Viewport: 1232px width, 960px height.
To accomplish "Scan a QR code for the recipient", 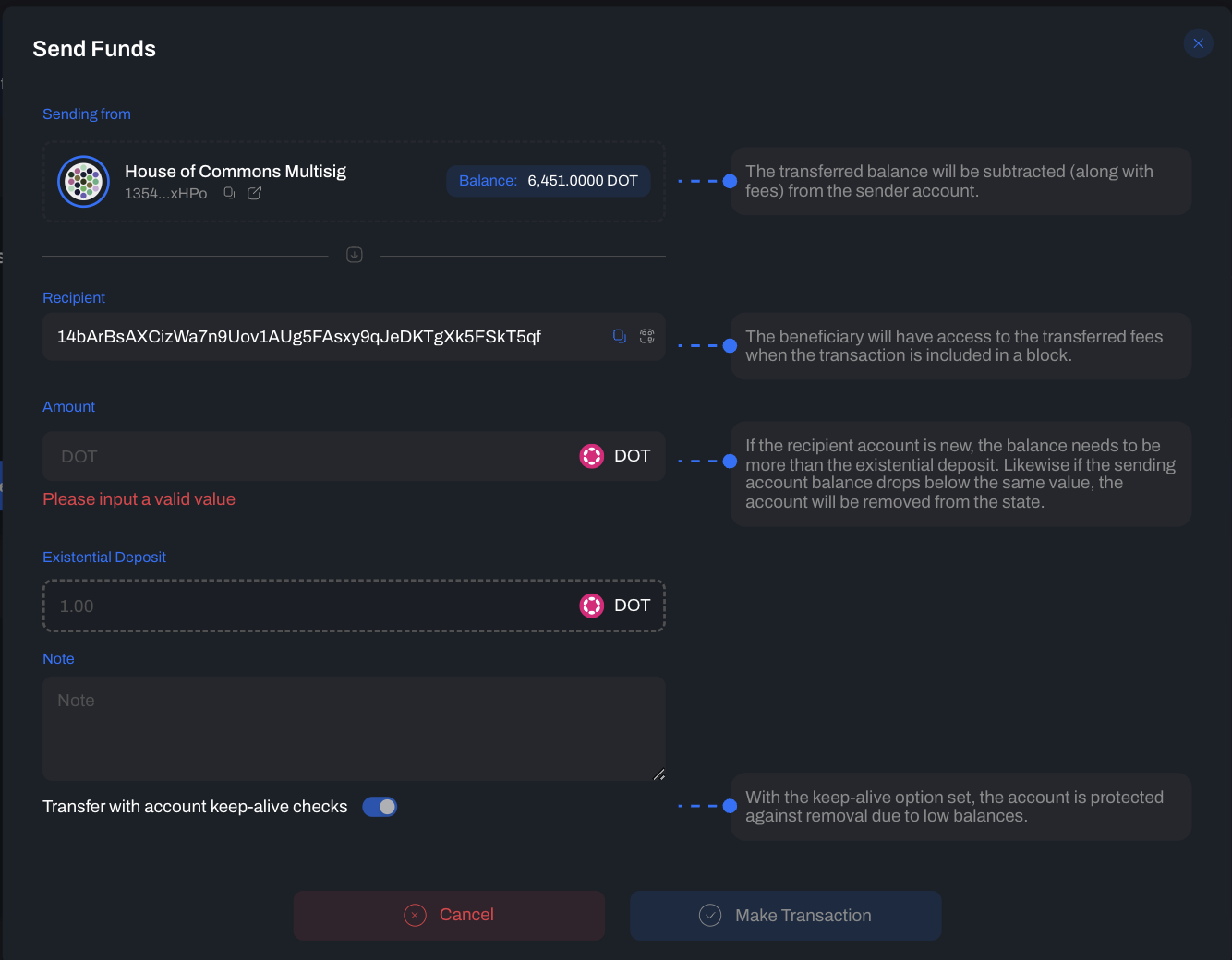I will [x=647, y=336].
